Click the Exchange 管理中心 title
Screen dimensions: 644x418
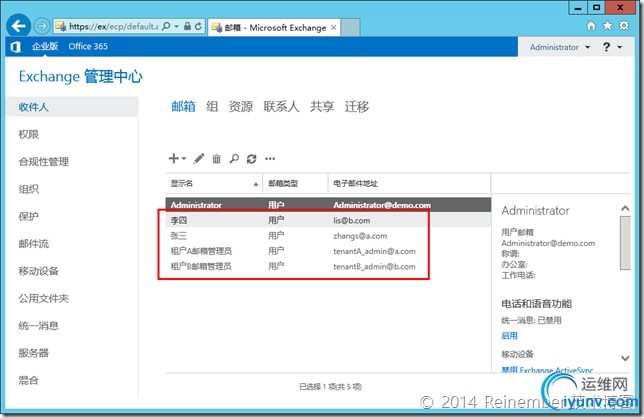click(x=80, y=76)
